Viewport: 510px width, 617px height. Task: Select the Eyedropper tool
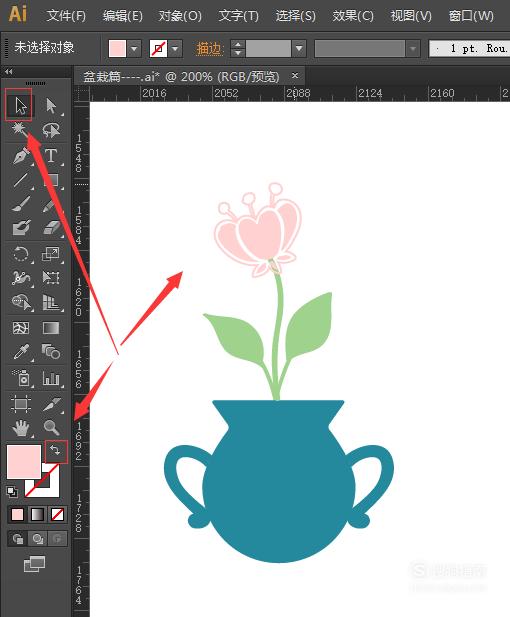click(20, 351)
